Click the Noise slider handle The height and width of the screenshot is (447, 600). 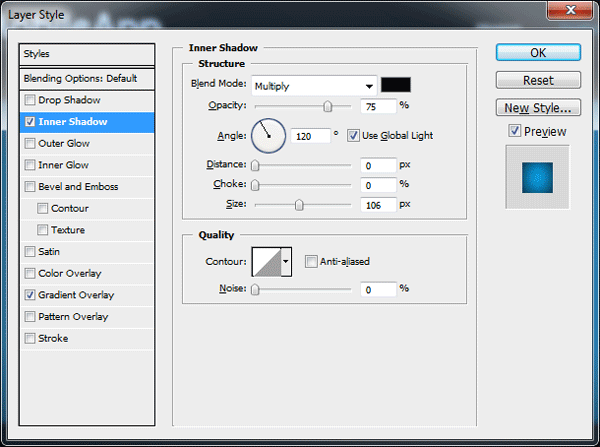(255, 290)
